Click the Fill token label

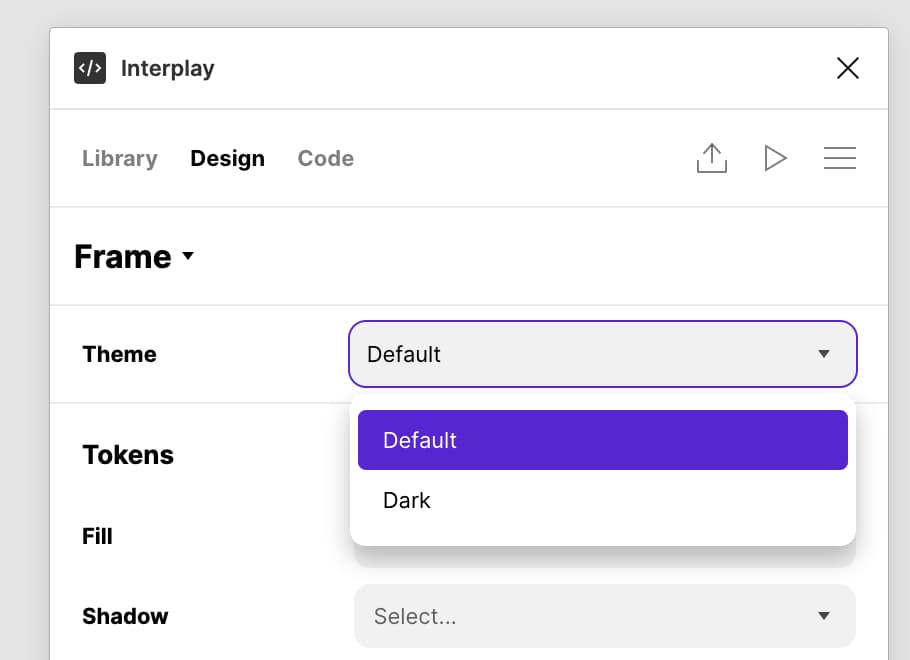[x=97, y=536]
